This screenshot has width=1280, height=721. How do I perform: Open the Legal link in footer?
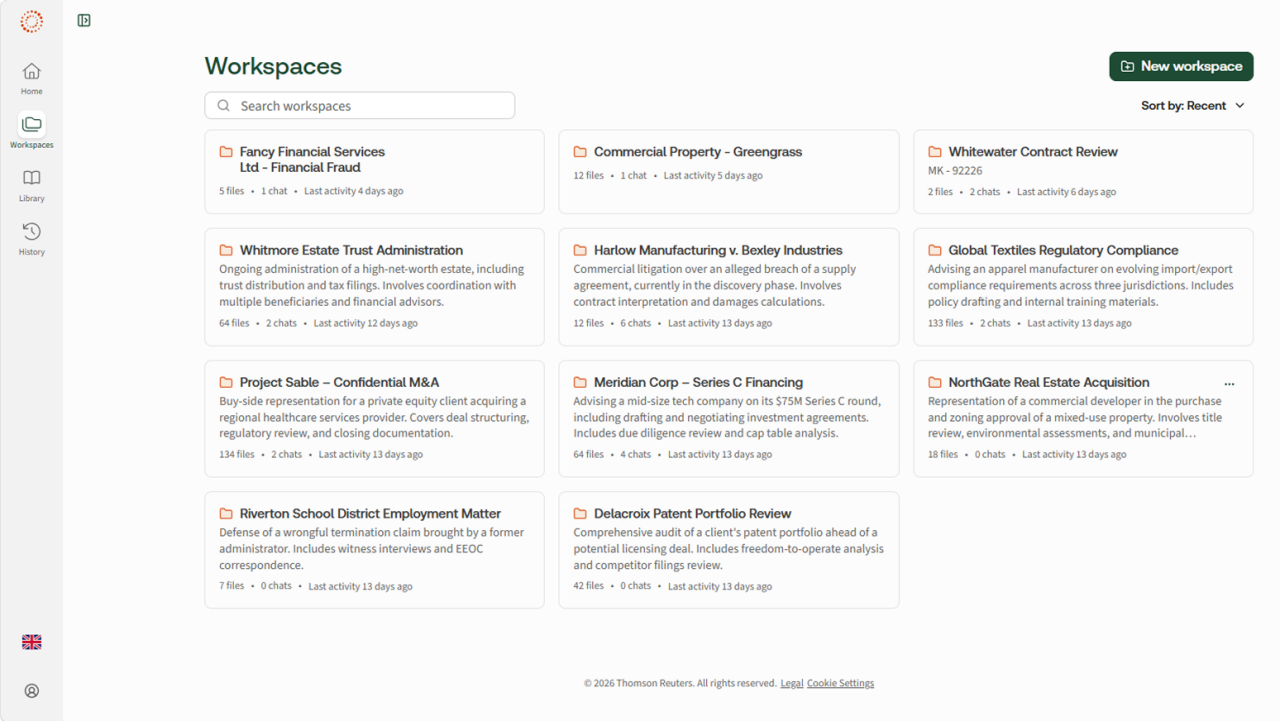[791, 683]
